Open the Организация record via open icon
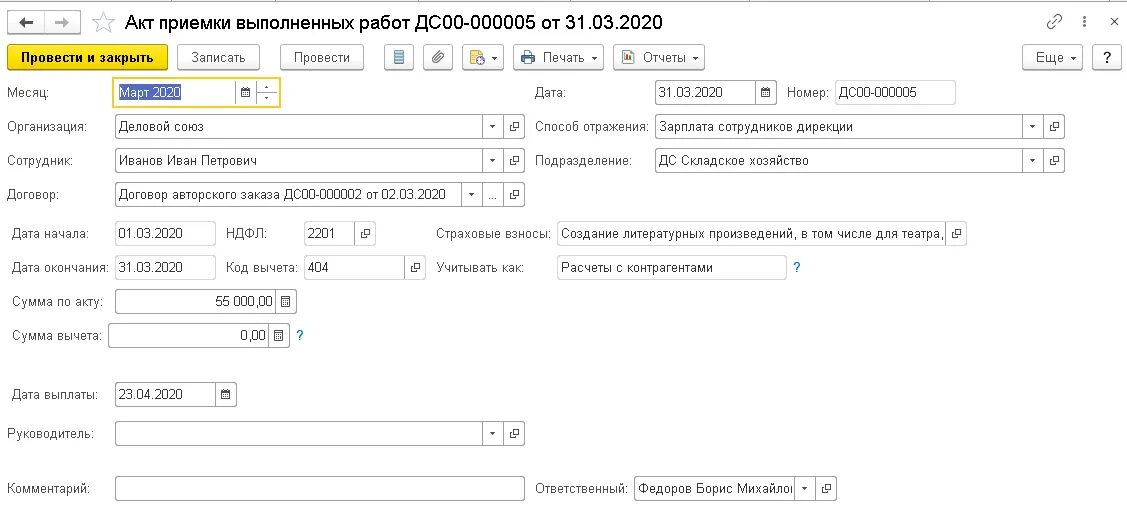The width and height of the screenshot is (1127, 526). tap(515, 127)
